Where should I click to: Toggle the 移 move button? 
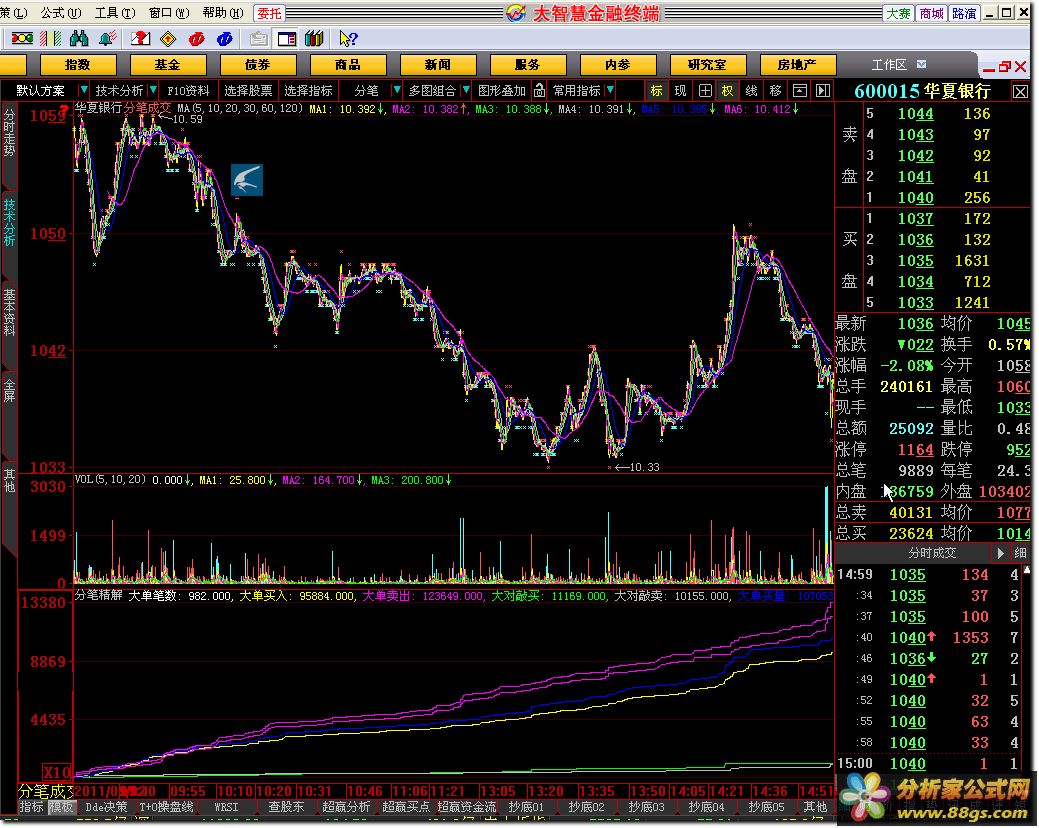click(x=775, y=91)
